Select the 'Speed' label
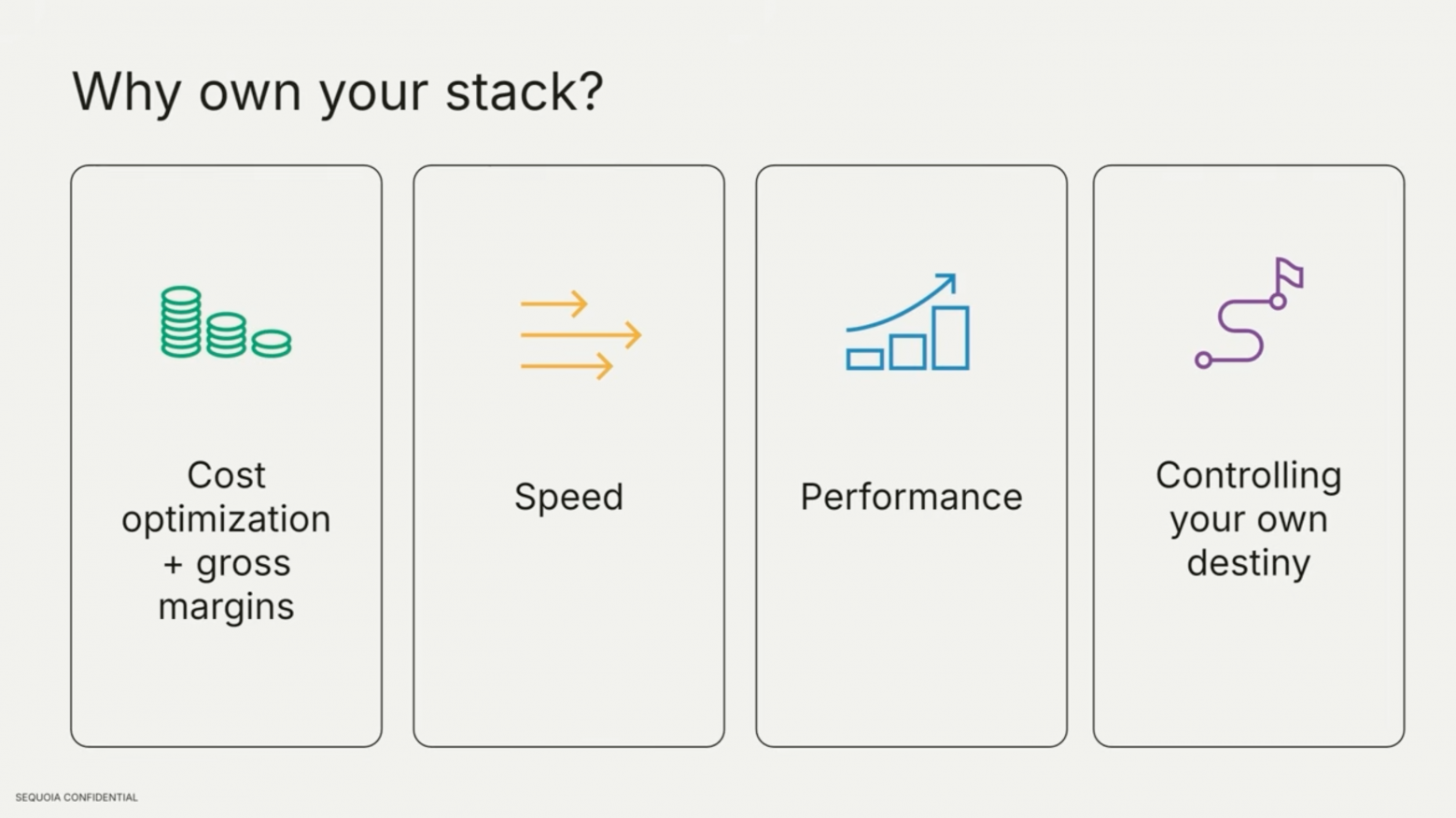The height and width of the screenshot is (818, 1456). [x=568, y=497]
